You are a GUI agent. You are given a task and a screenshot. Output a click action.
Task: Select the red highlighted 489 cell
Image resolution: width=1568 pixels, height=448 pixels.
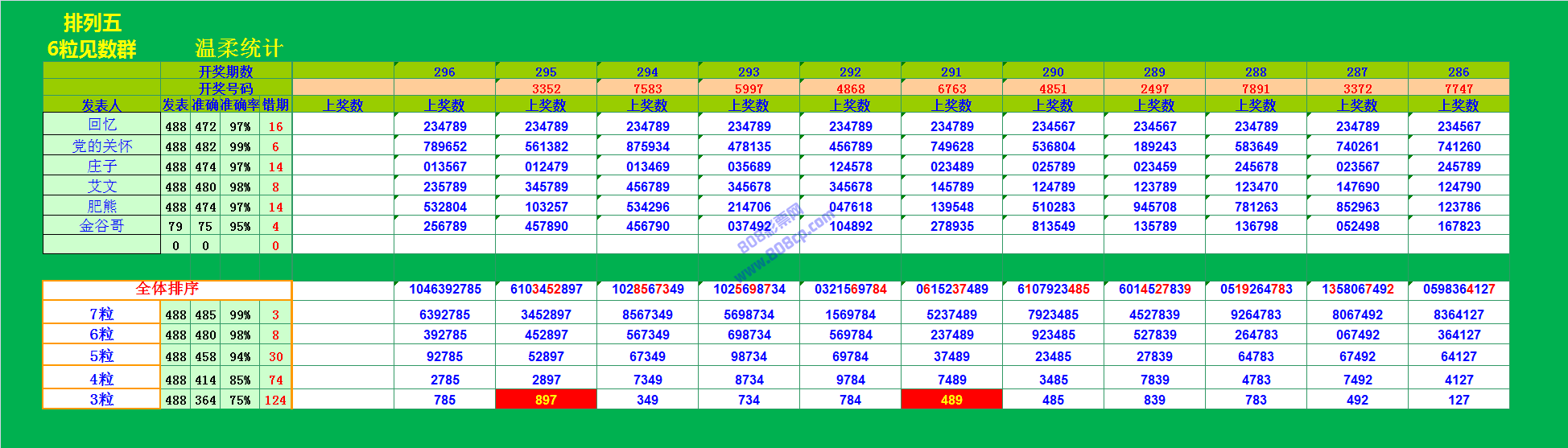click(951, 400)
